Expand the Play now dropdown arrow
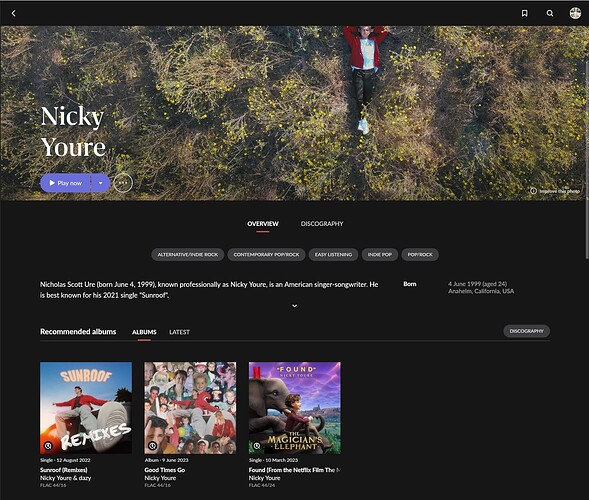This screenshot has height=500, width=589. (101, 183)
